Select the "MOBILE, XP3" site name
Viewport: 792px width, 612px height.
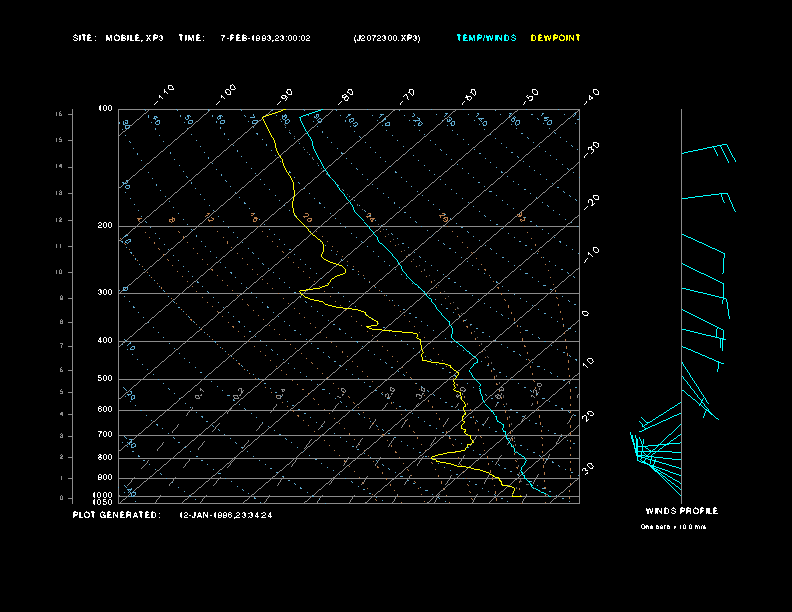pyautogui.click(x=134, y=38)
